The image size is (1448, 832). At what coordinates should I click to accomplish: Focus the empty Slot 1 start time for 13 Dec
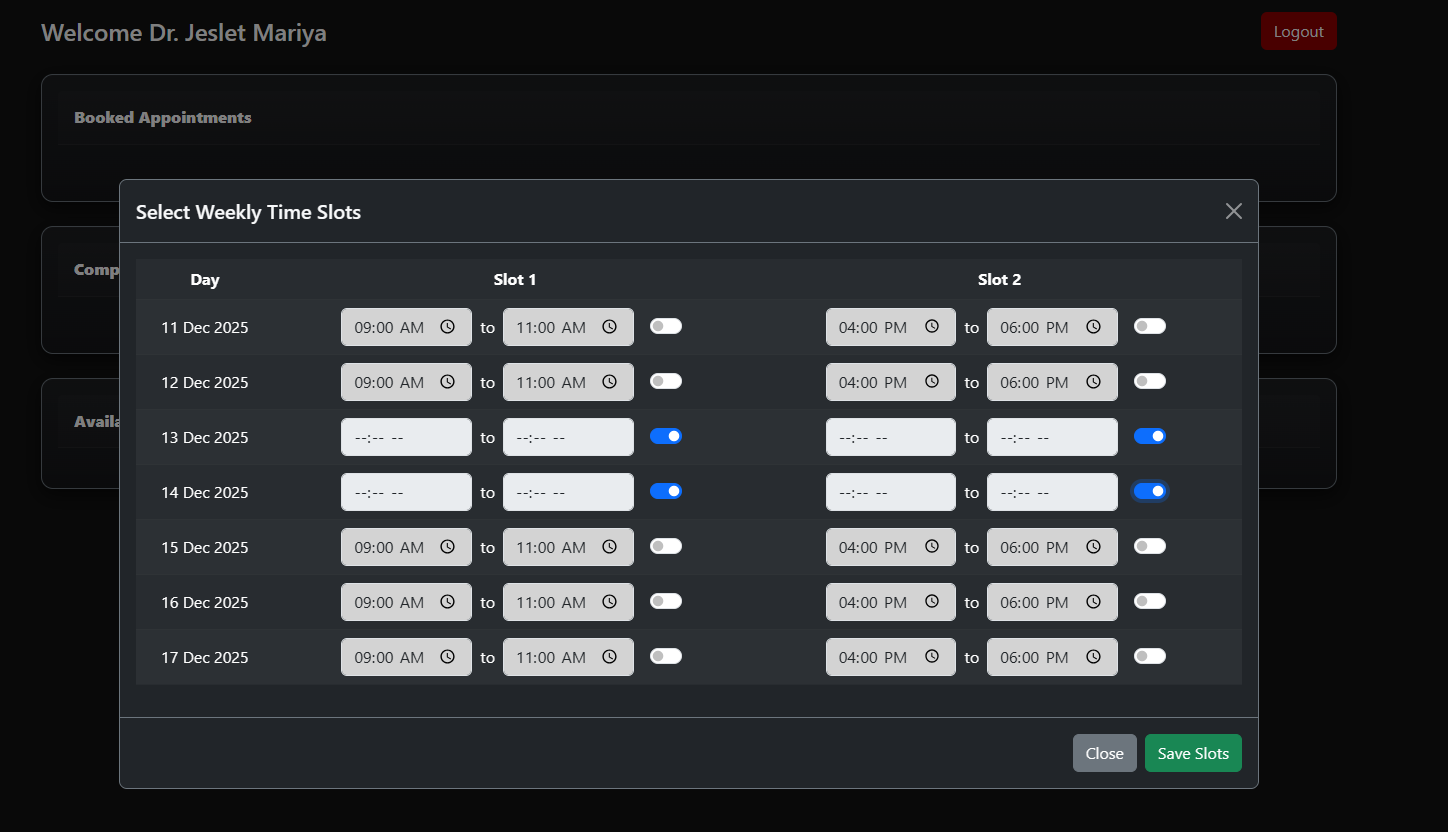pos(406,437)
